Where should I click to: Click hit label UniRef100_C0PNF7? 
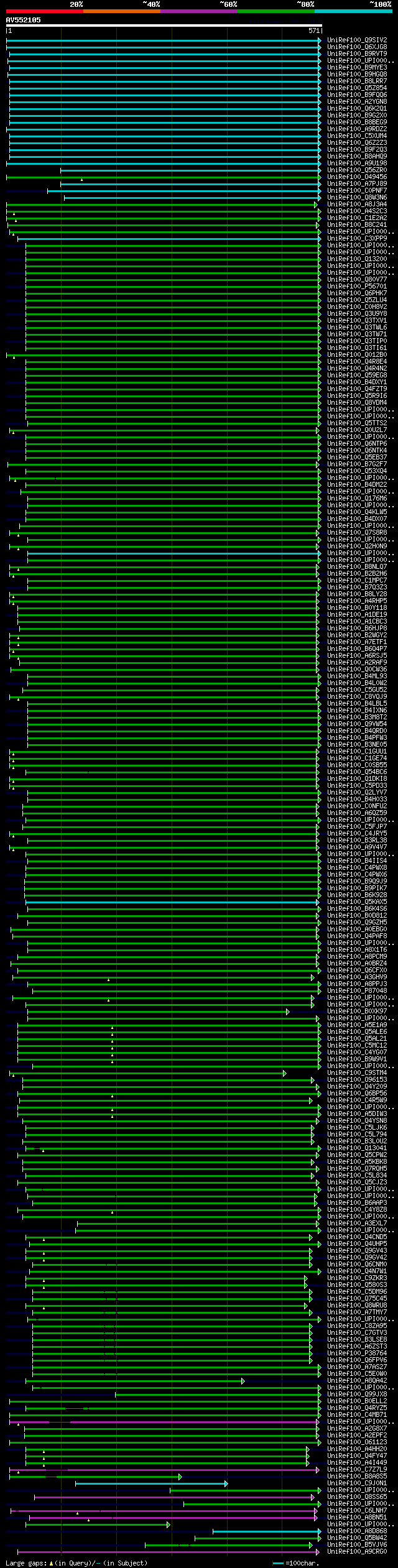coord(357,190)
